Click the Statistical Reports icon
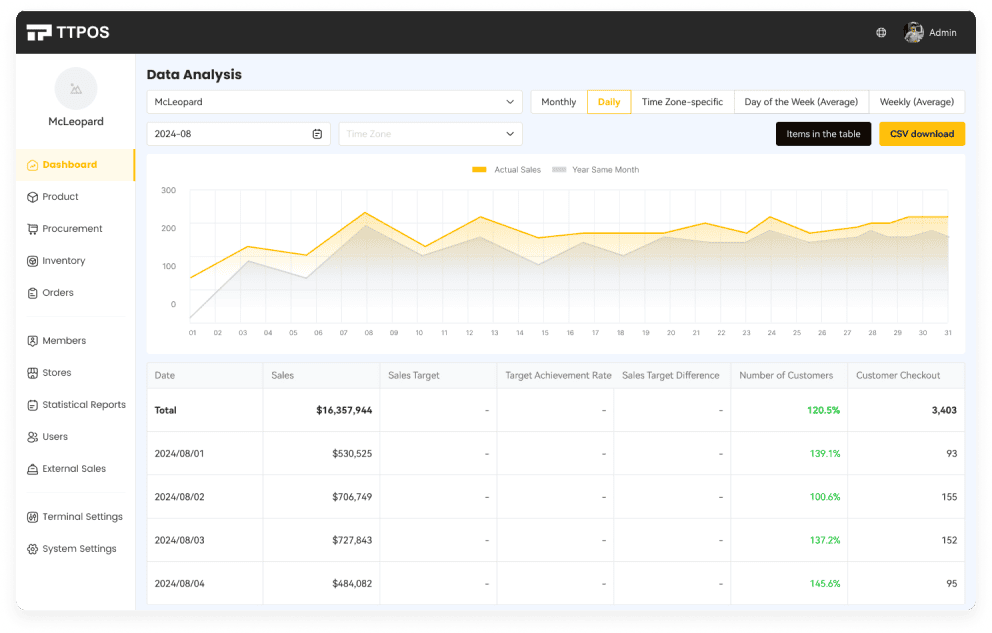Image resolution: width=992 pixels, height=633 pixels. (x=32, y=405)
